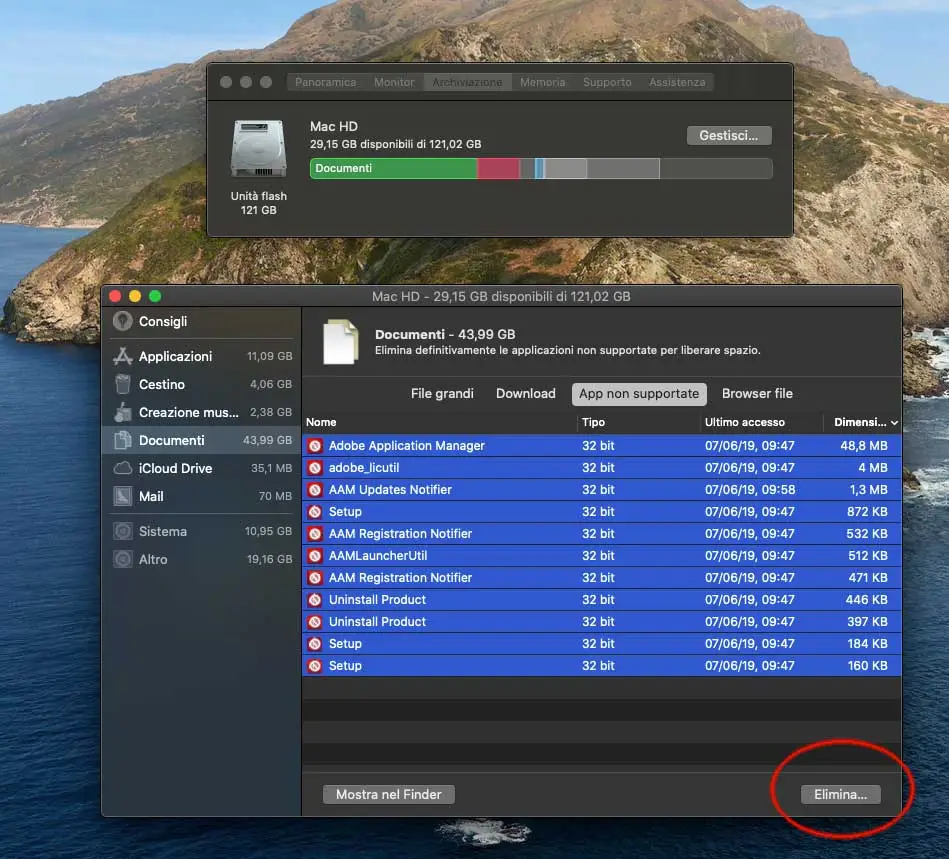Click the Cestino trash icon in sidebar
Viewport: 949px width, 859px height.
tap(125, 384)
